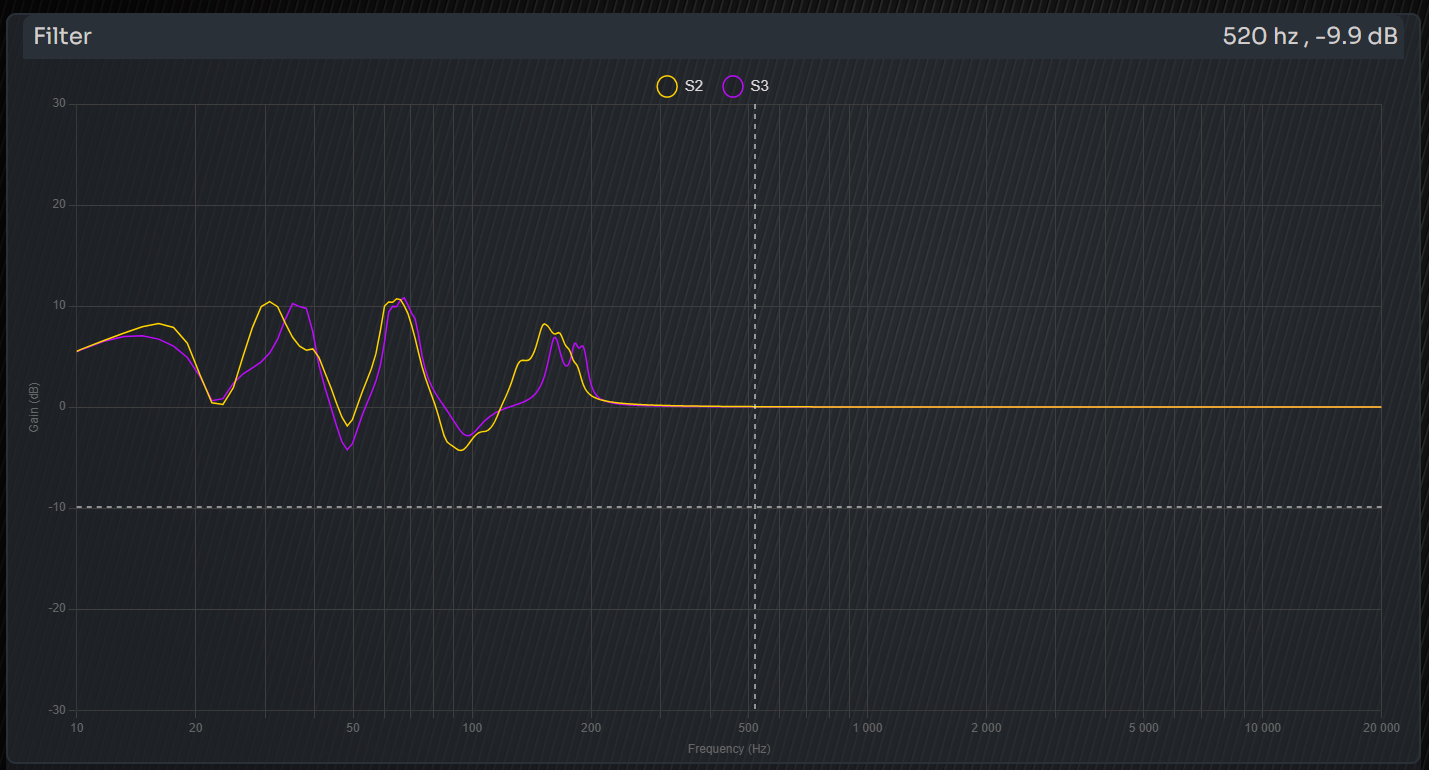This screenshot has width=1429, height=770.
Task: Click the -20 label on the gain axis
Action: click(57, 609)
